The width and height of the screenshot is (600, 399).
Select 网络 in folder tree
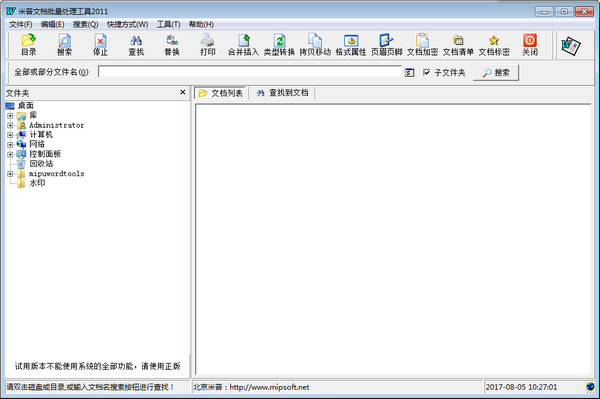(37, 145)
